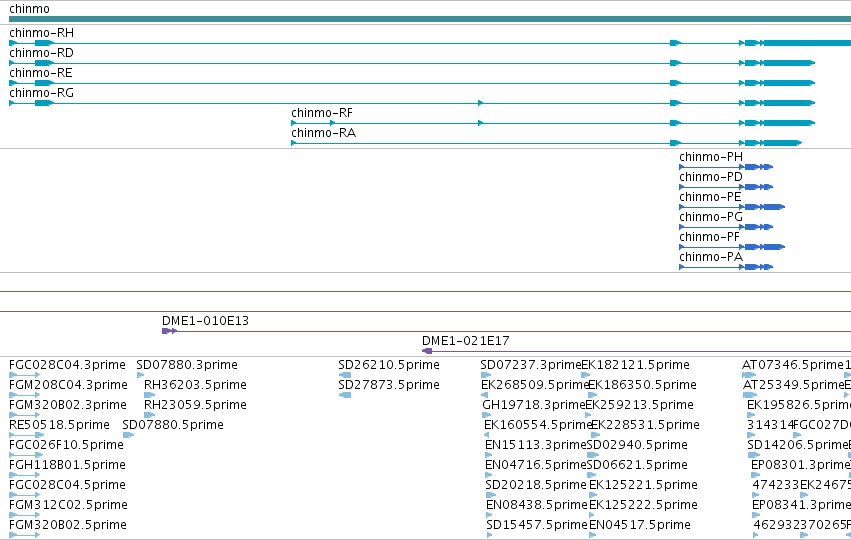Click the EK125222.5prime EST label
The width and height of the screenshot is (851, 540).
(643, 506)
